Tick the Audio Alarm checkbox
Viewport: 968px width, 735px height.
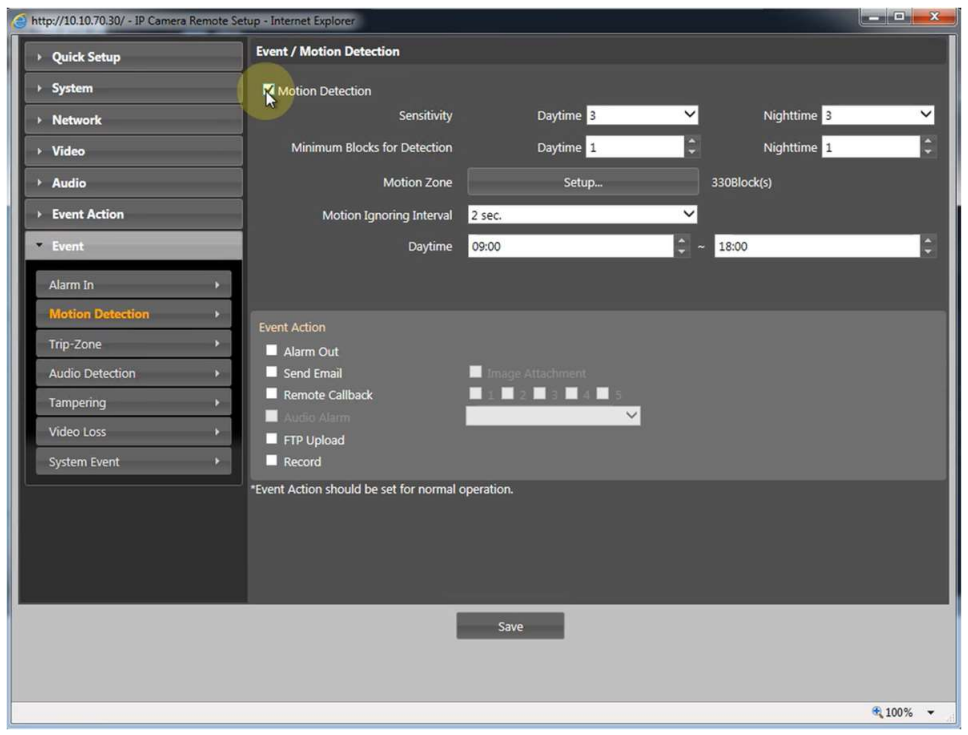coord(271,416)
